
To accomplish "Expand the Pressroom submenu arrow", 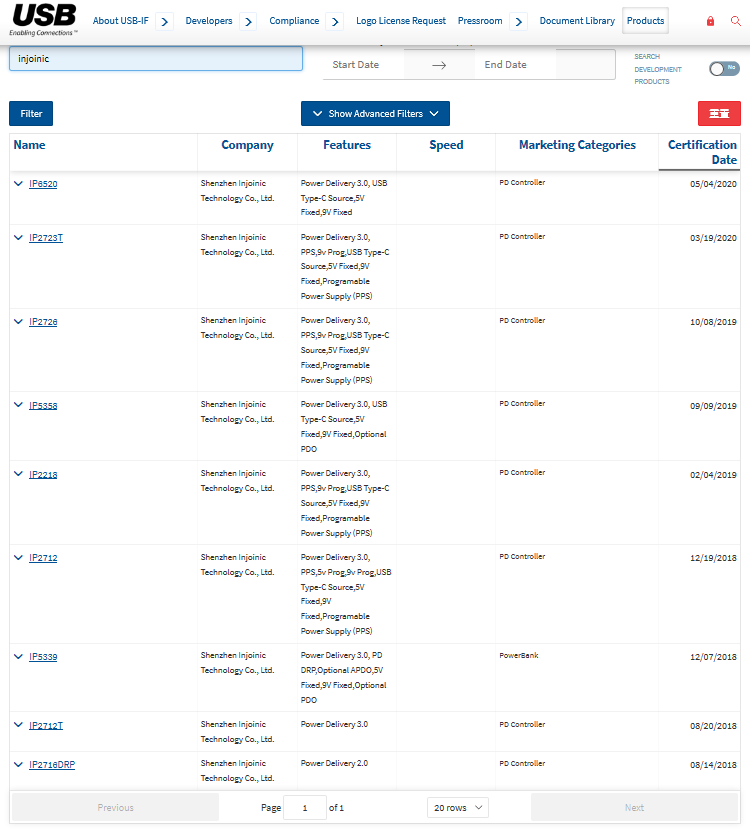I will click(x=519, y=22).
